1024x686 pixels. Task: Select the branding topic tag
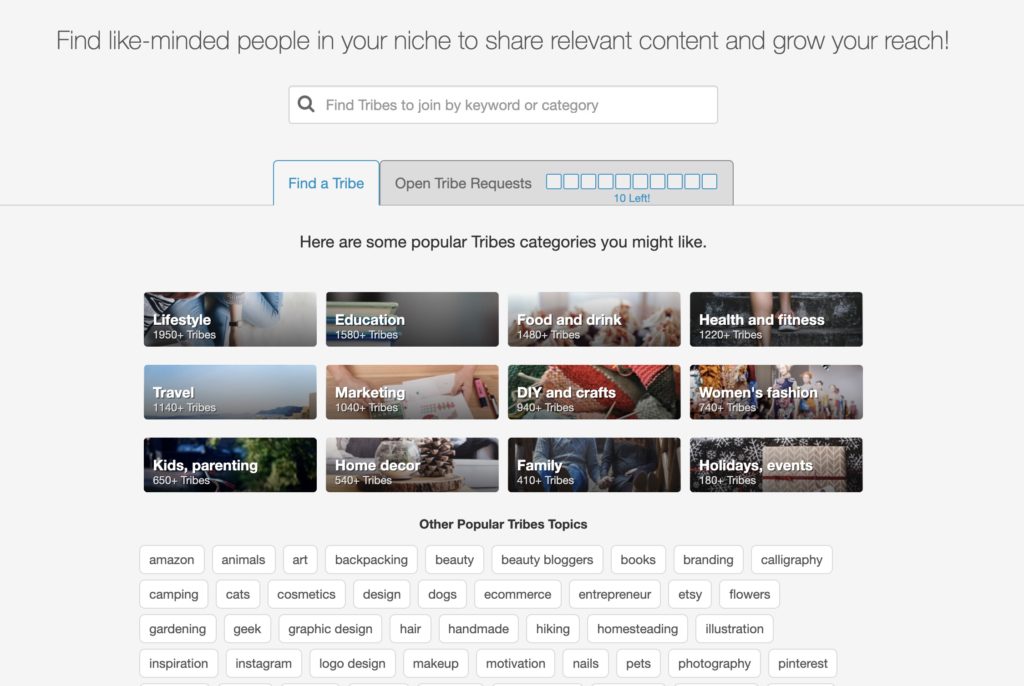tap(709, 560)
